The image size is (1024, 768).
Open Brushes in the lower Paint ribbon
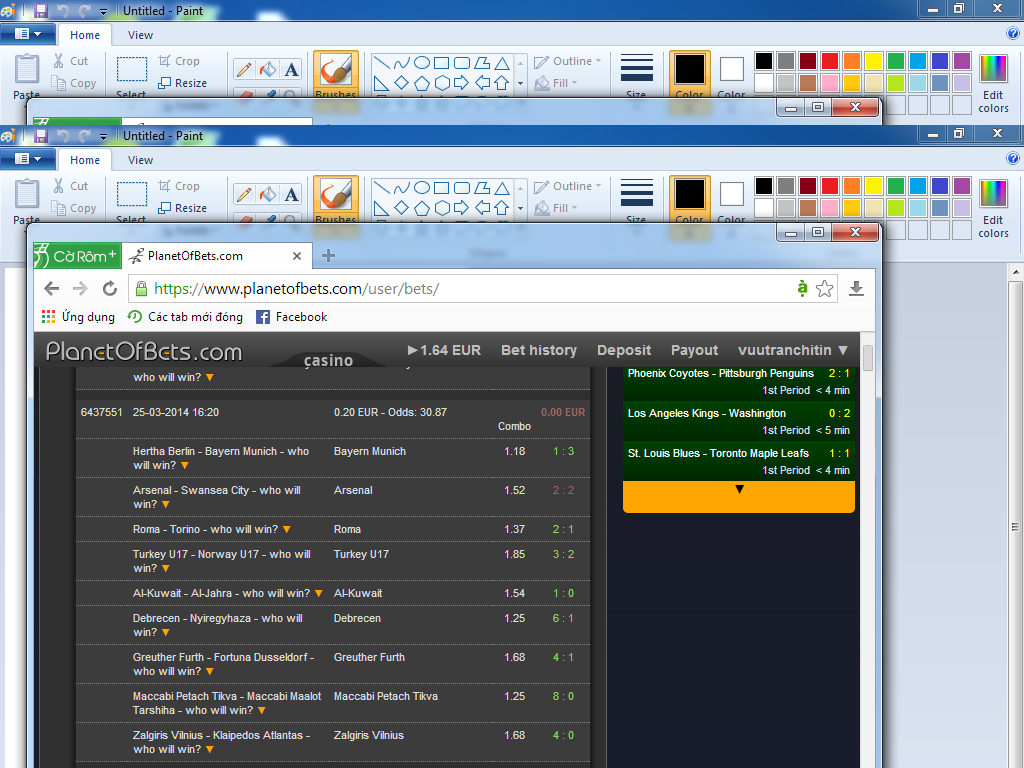pyautogui.click(x=336, y=200)
